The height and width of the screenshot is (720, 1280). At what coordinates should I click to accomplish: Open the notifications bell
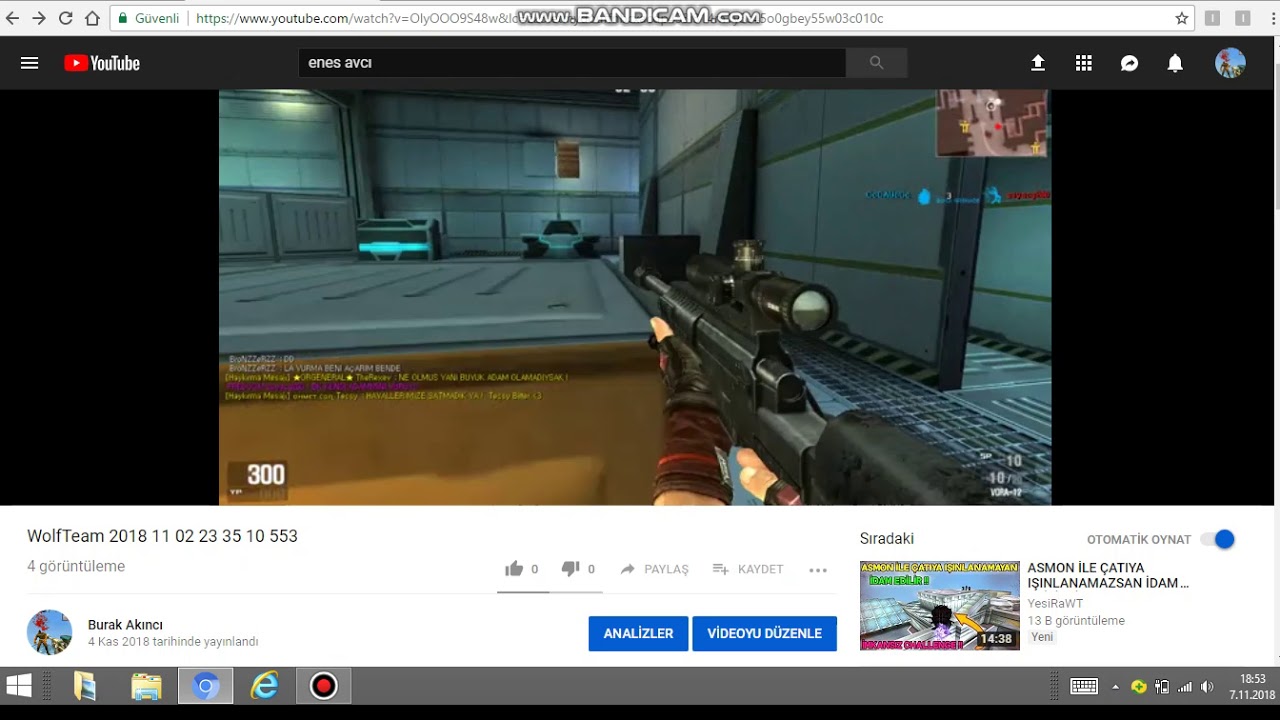coord(1175,63)
